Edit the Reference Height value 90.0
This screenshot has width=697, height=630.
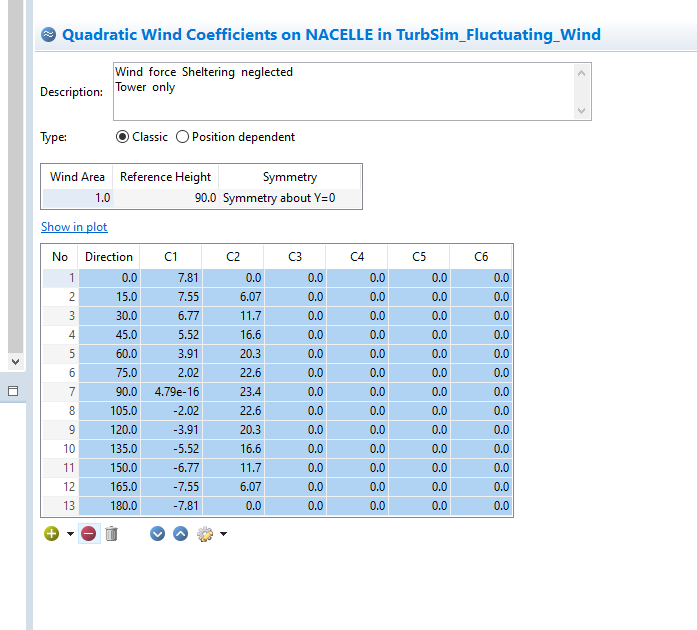click(x=165, y=198)
